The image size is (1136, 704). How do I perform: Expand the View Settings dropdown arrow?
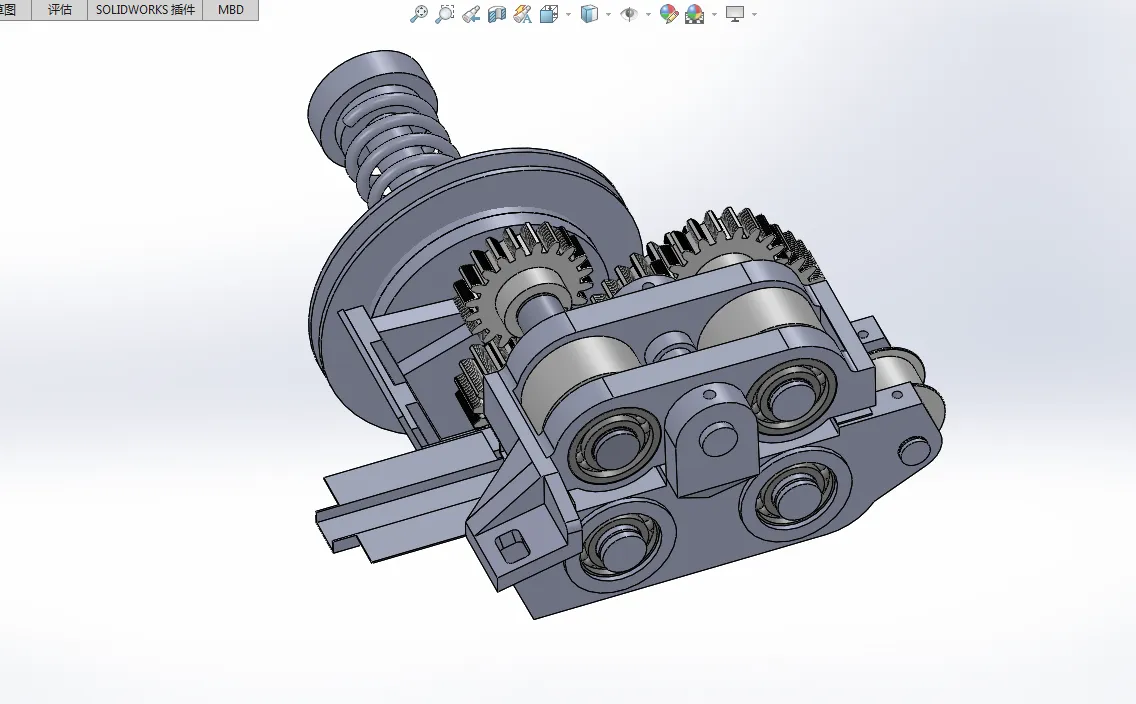(x=754, y=14)
